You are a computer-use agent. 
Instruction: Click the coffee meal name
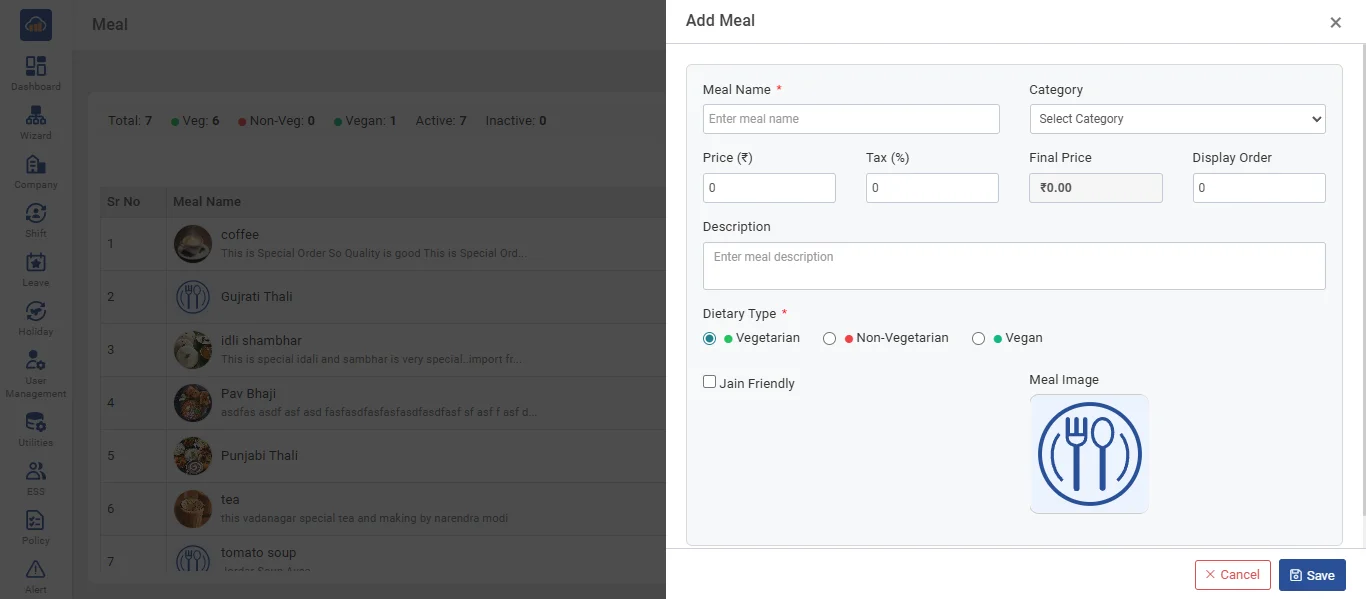(240, 235)
